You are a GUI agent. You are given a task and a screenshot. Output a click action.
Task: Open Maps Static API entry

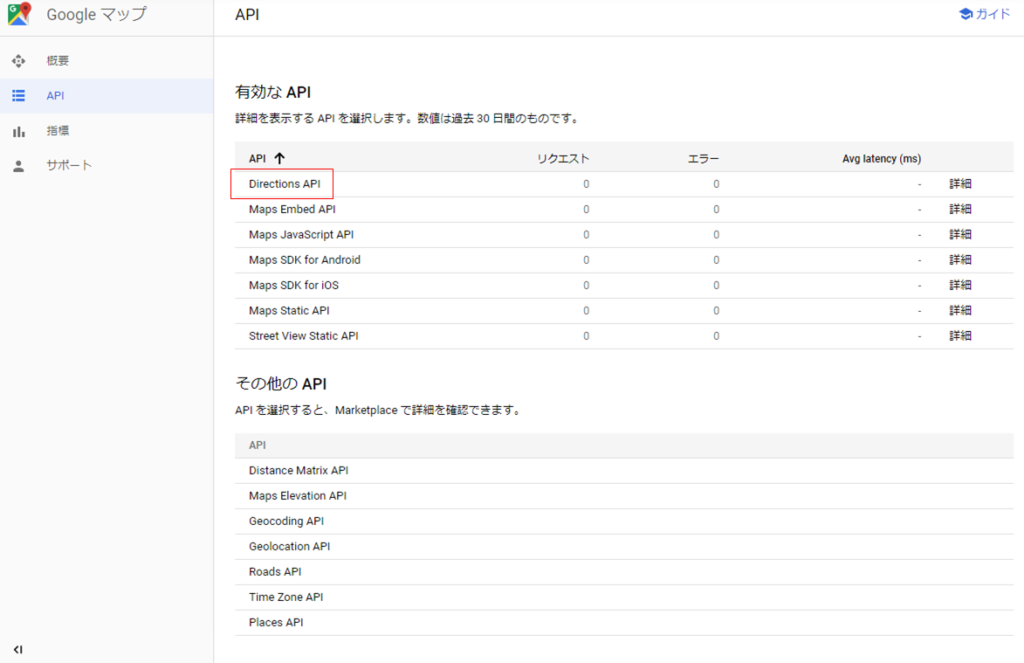click(x=289, y=310)
